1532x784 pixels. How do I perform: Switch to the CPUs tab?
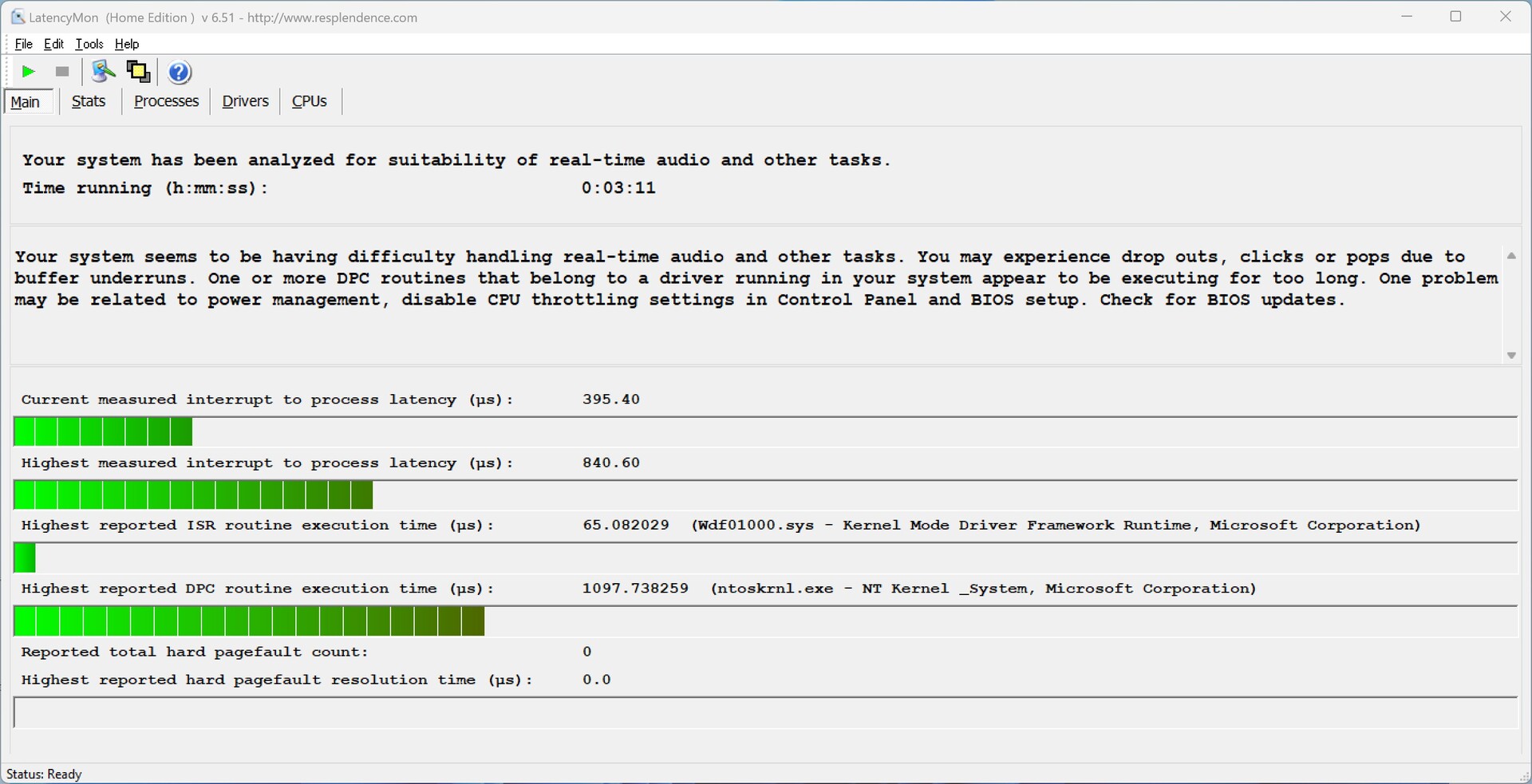pyautogui.click(x=310, y=101)
